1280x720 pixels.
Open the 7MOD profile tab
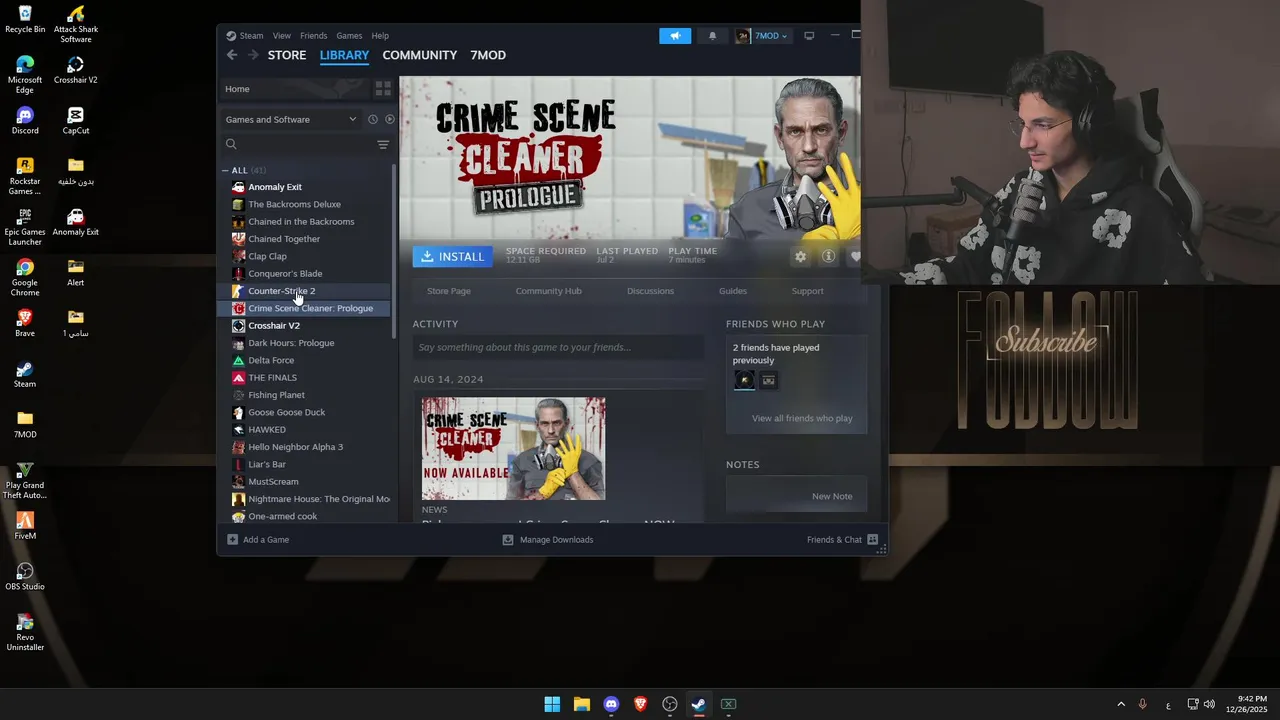point(488,55)
